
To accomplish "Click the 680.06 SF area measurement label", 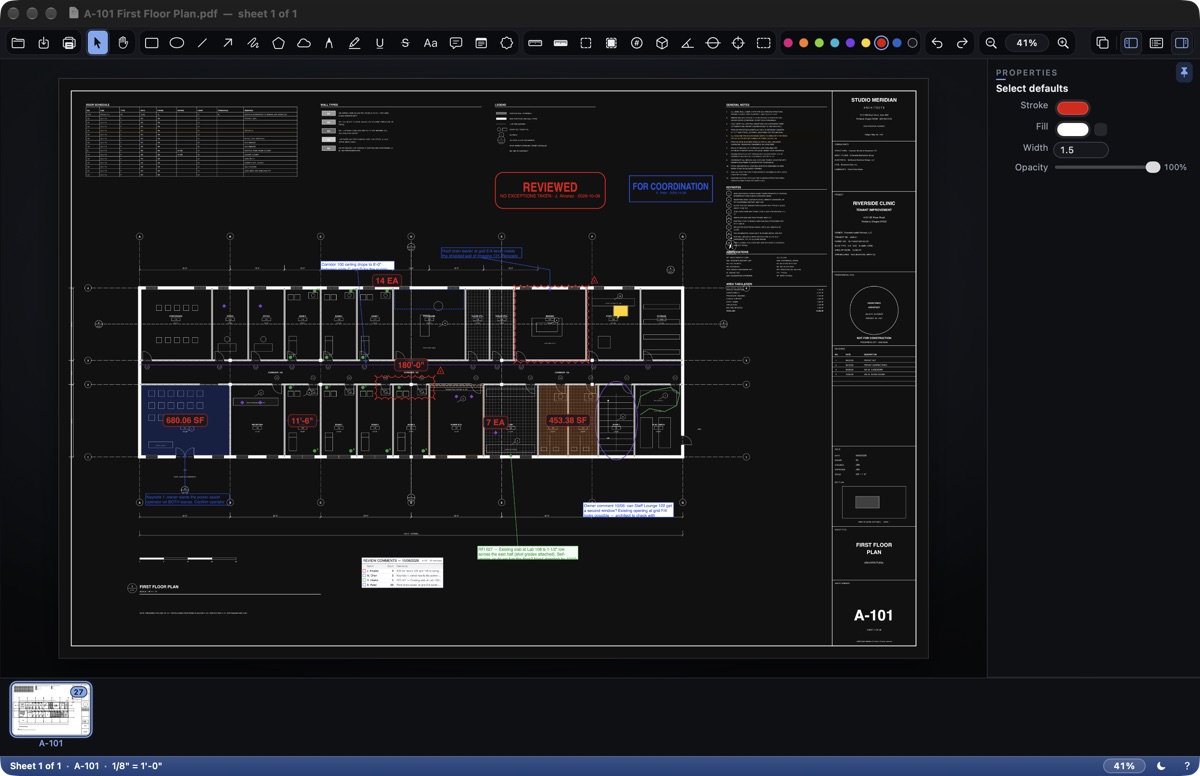I will [x=185, y=421].
